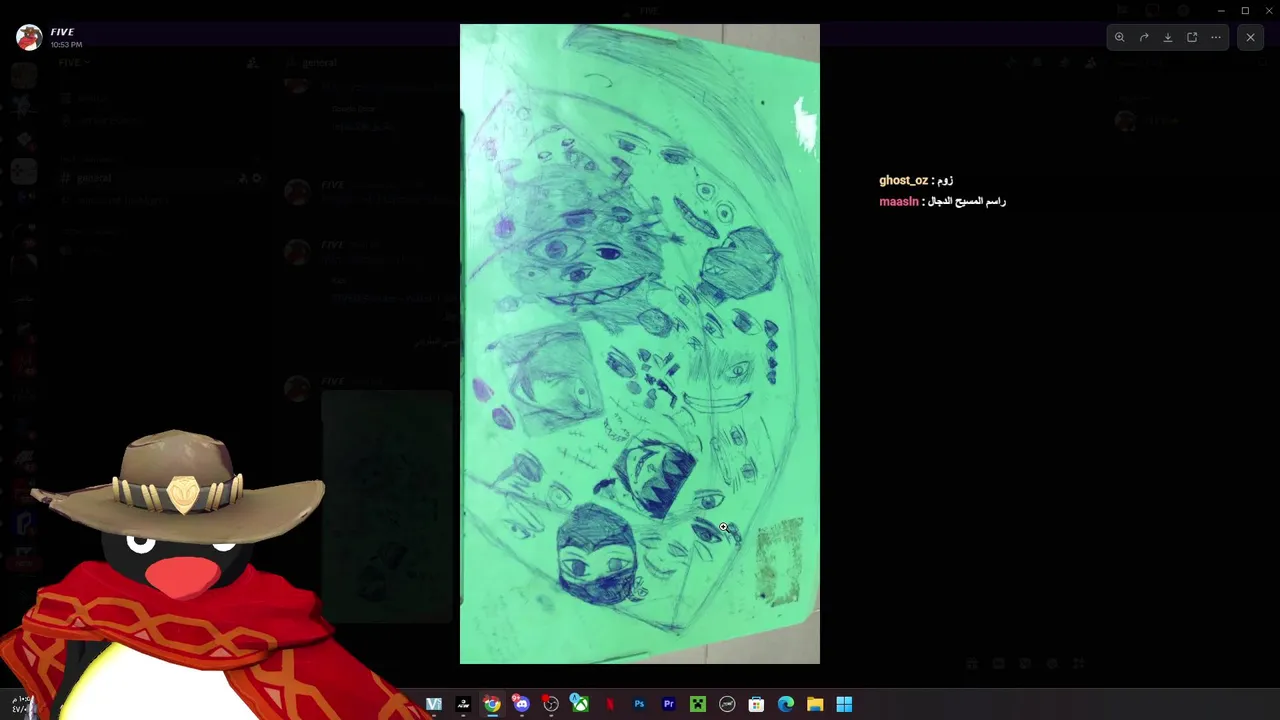Close the image viewer with the X button
The image size is (1280, 720).
click(x=1250, y=38)
